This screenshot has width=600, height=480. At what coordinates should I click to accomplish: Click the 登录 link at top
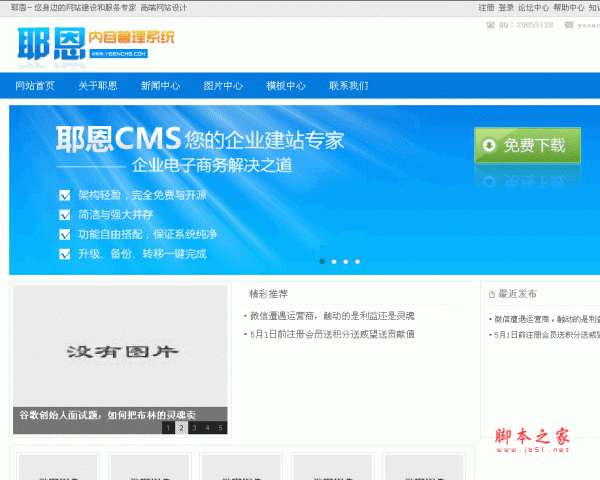pyautogui.click(x=506, y=8)
